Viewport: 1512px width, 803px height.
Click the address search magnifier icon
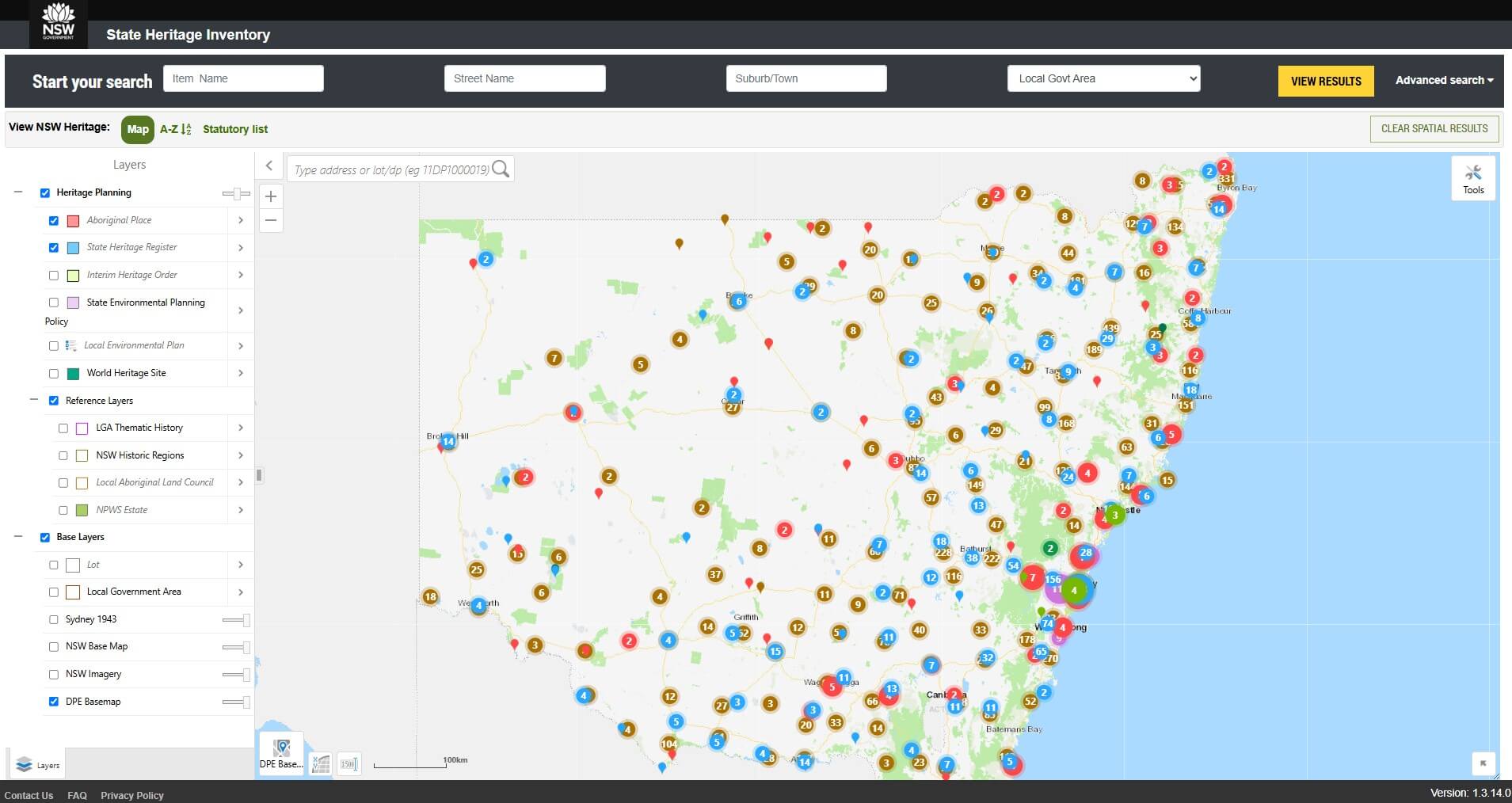[x=501, y=169]
